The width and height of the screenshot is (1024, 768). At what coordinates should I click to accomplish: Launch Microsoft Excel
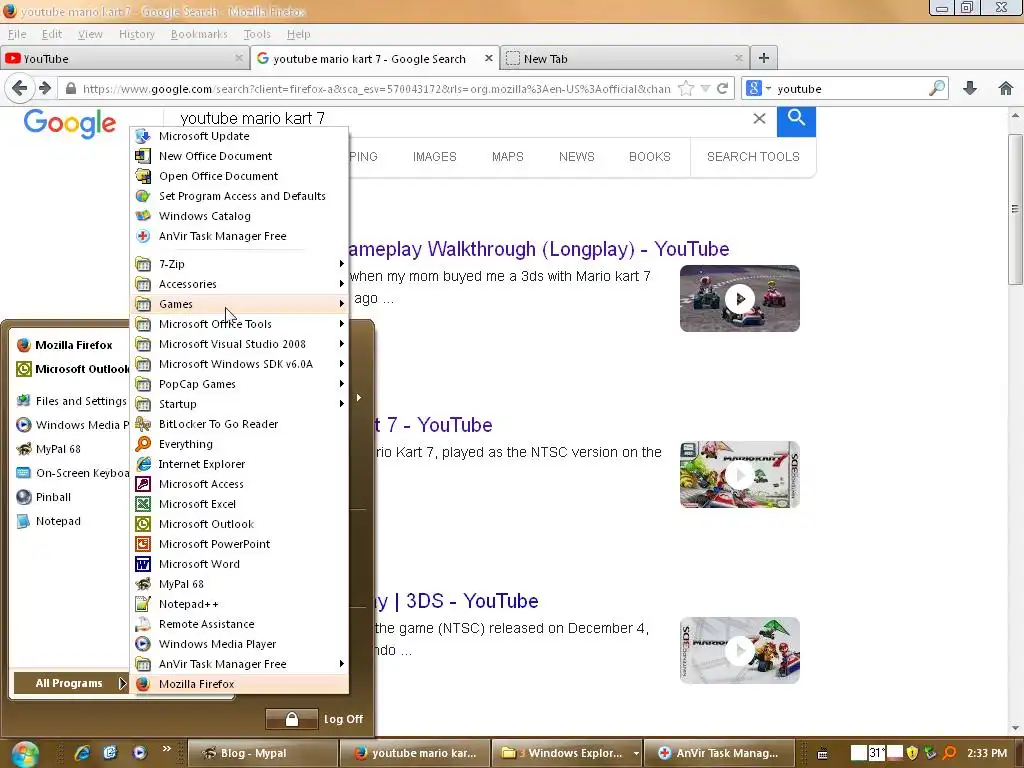click(x=239, y=504)
